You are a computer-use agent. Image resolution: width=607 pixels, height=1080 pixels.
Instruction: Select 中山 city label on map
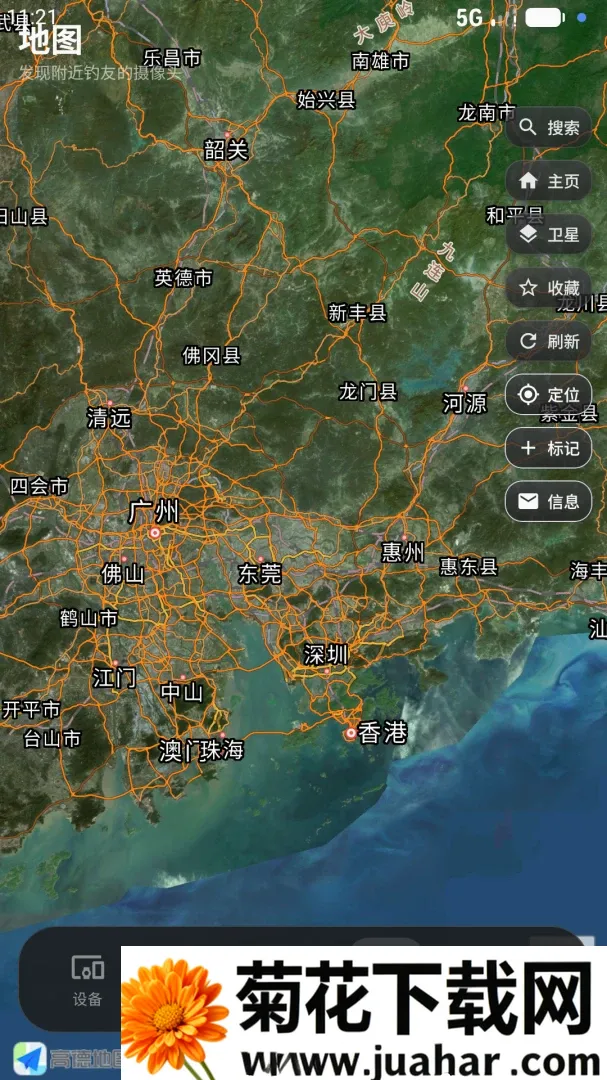tap(182, 692)
